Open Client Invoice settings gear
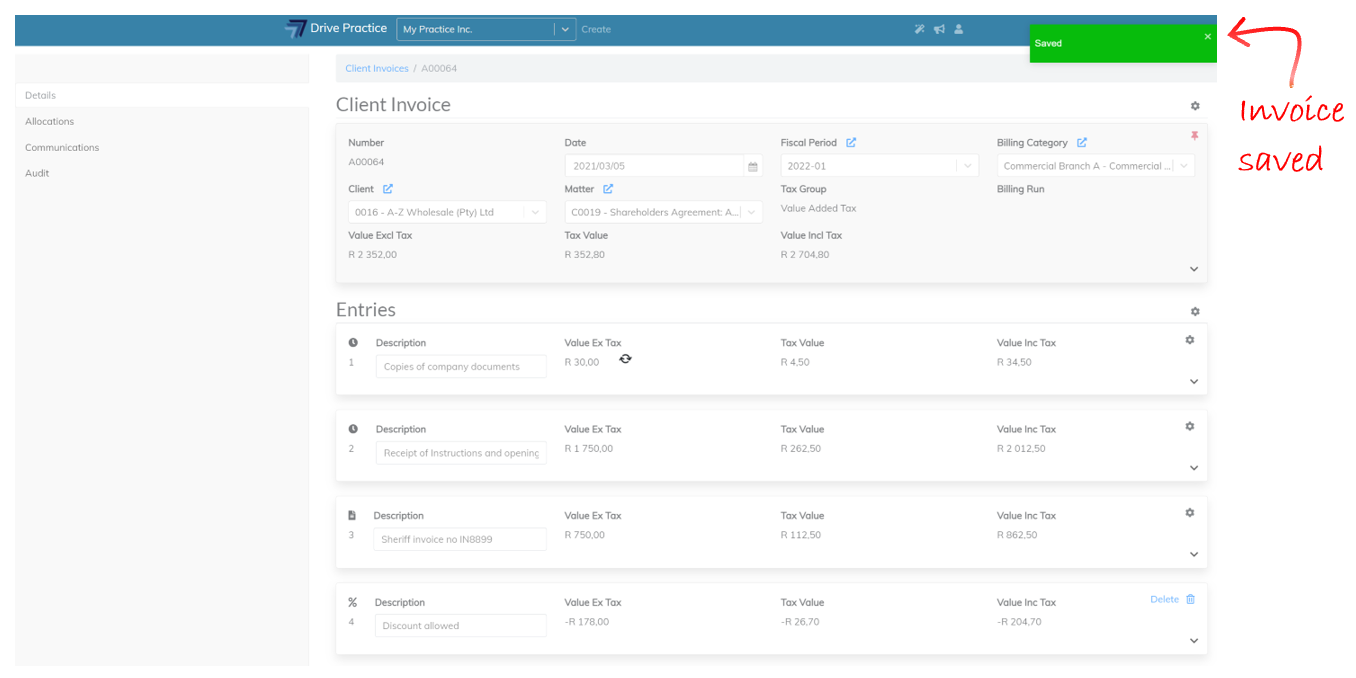The width and height of the screenshot is (1356, 678). coord(1194,106)
